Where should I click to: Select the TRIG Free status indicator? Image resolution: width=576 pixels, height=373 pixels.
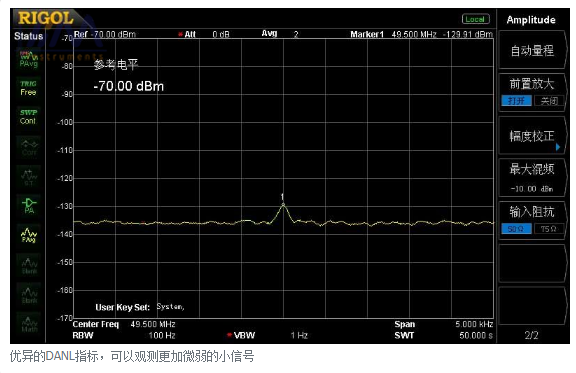click(28, 88)
